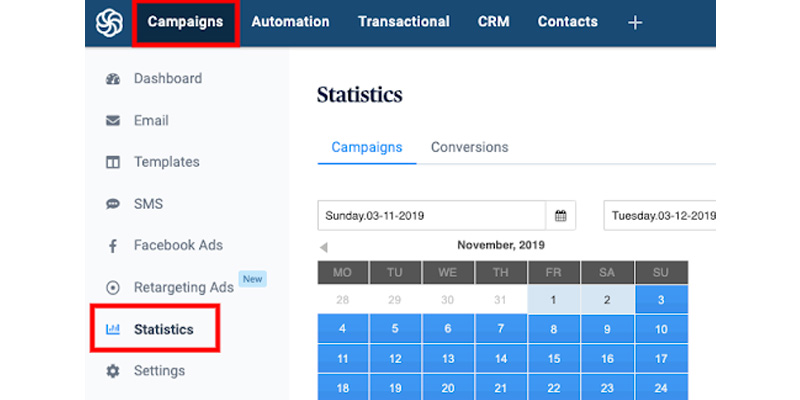Open the Dashboard gauge icon
Image resolution: width=800 pixels, height=400 pixels.
pyautogui.click(x=113, y=79)
